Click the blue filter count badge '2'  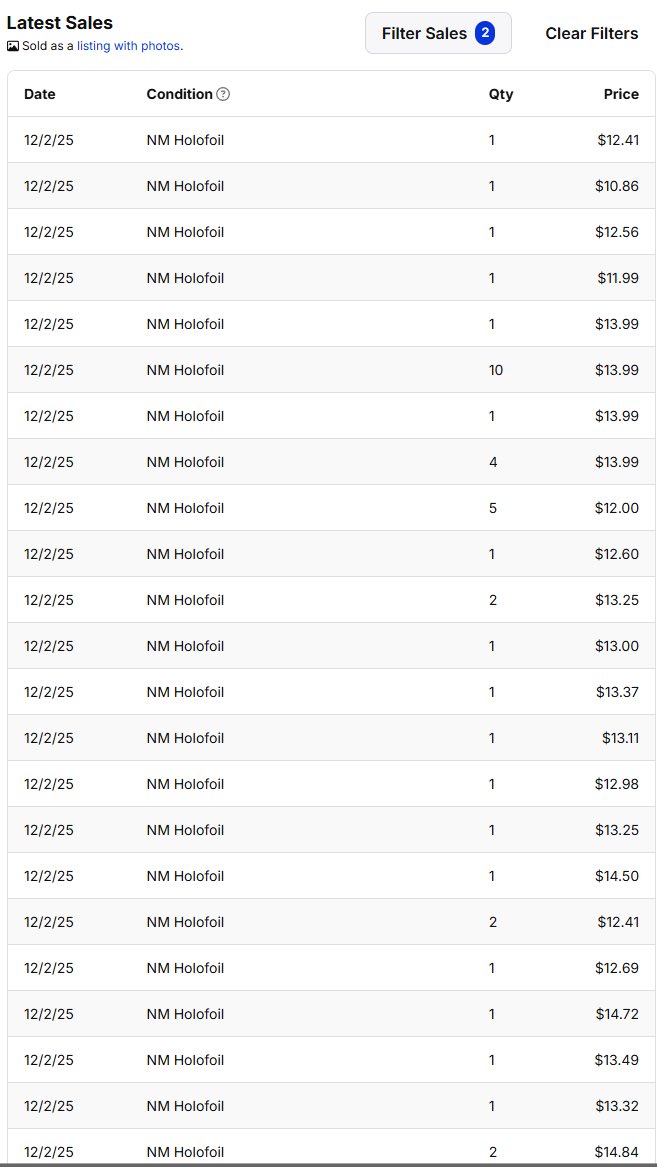(485, 33)
